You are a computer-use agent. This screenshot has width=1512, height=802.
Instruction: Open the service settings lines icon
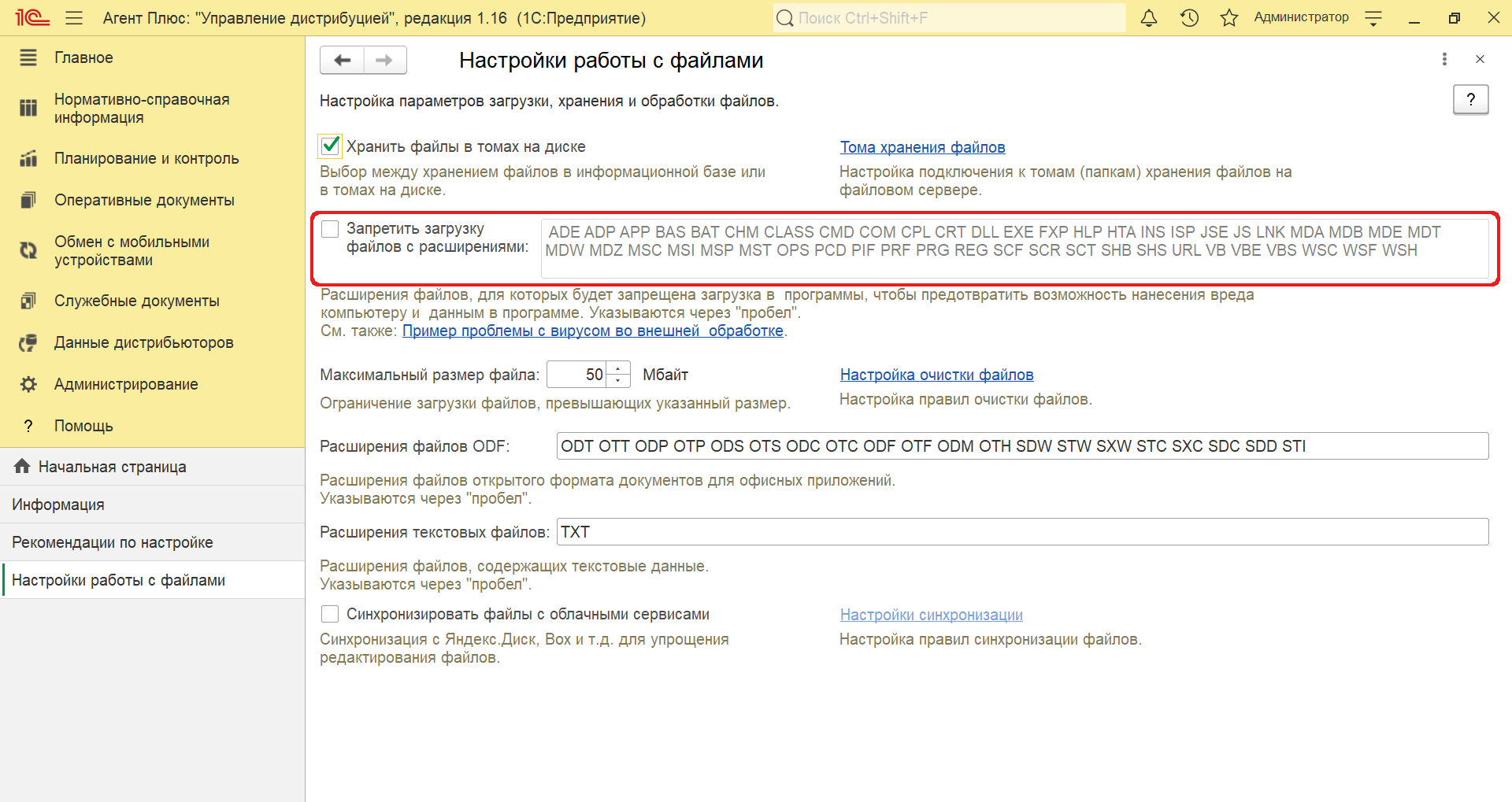[x=1373, y=18]
